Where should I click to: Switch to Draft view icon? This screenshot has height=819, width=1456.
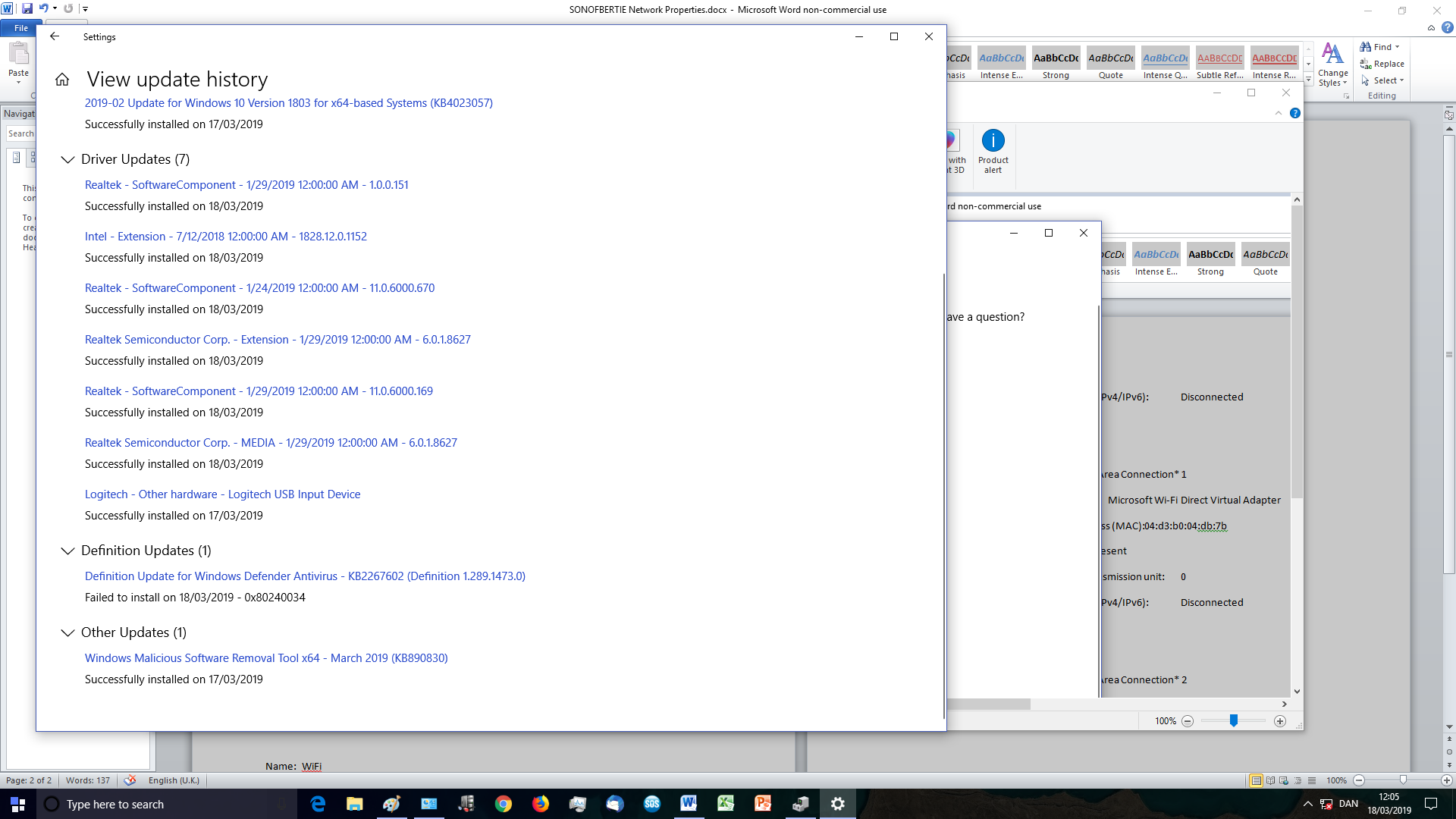tap(1311, 780)
